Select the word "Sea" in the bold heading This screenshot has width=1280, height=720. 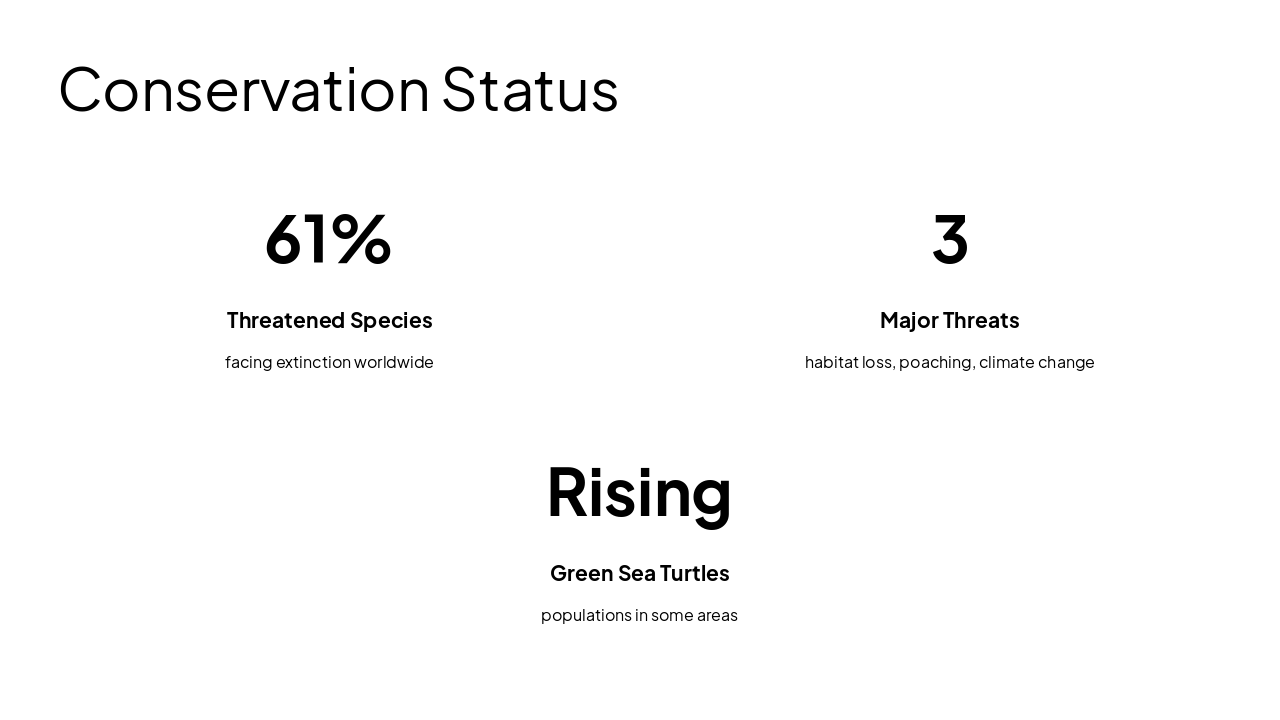pyautogui.click(x=636, y=573)
